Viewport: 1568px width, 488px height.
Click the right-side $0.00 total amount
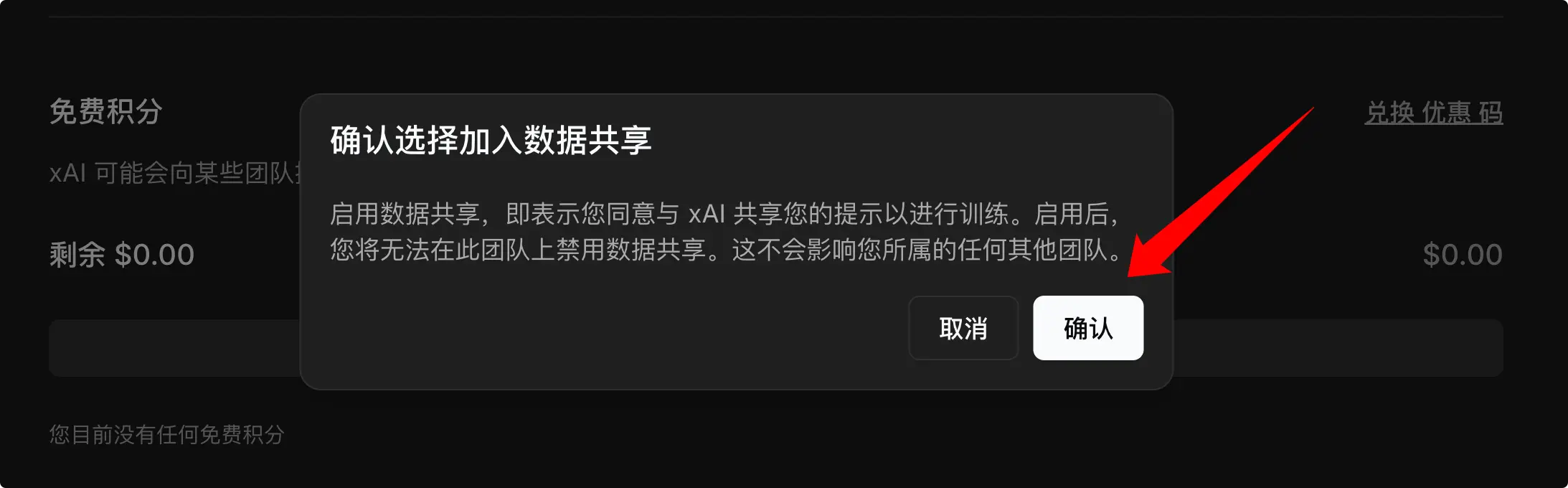click(x=1463, y=255)
